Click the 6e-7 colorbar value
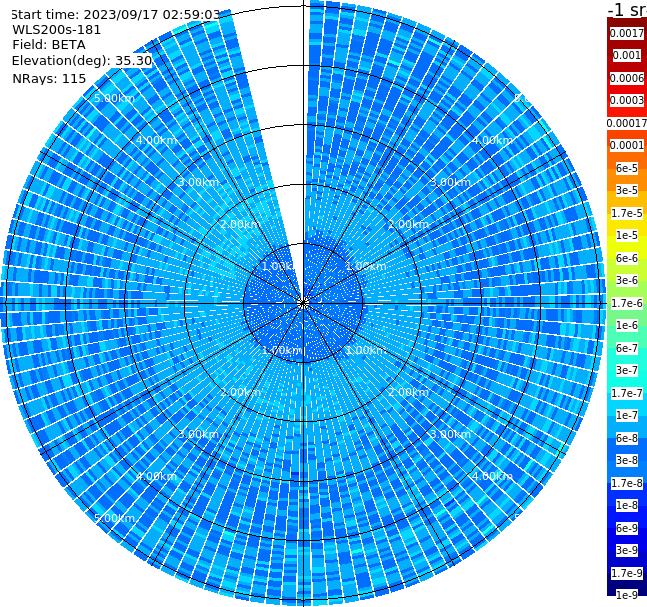647x607 pixels. click(627, 348)
